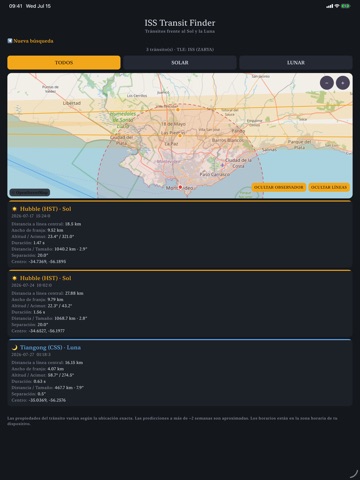360x480 pixels.
Task: Click the Wi-Fi icon in the status bar
Action: [x=337, y=6]
